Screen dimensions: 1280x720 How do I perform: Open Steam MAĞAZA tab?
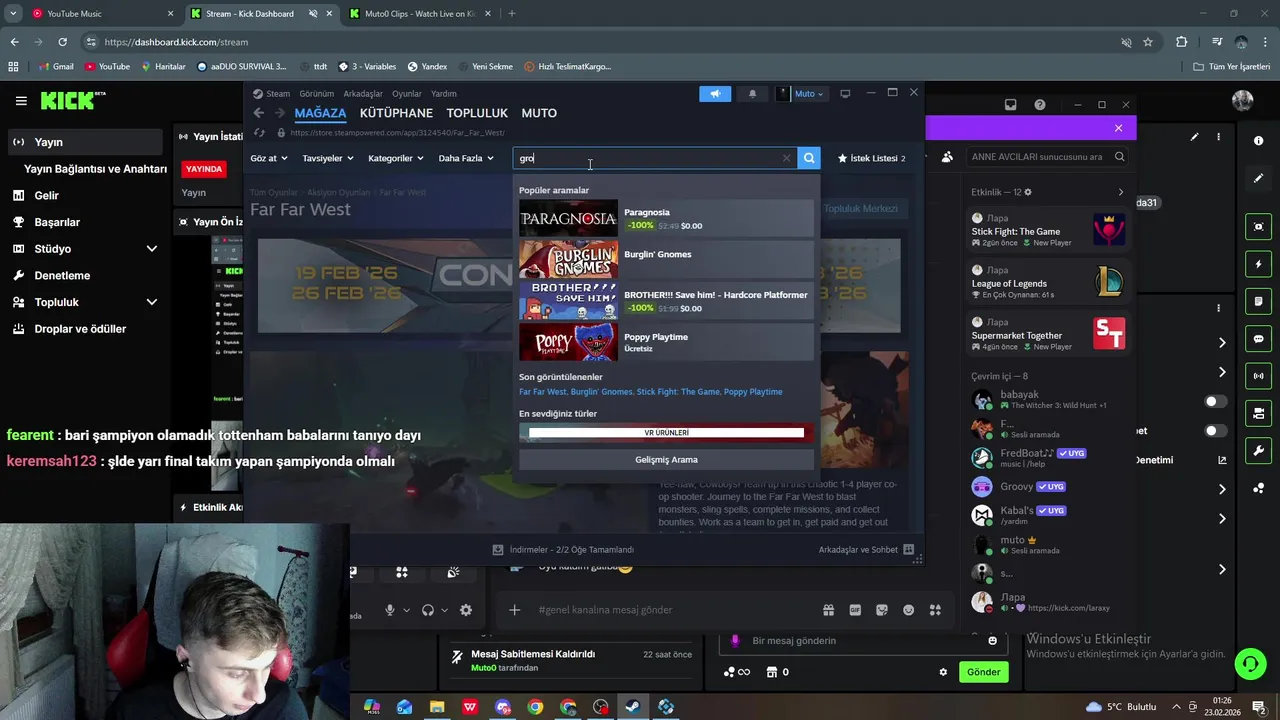pos(320,113)
